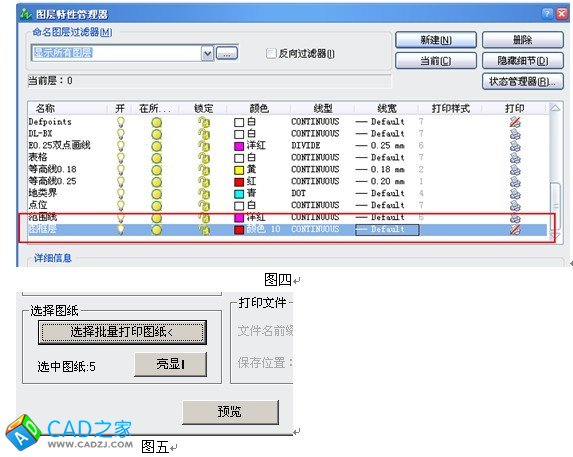
Task: Open 状态管理器(R) button
Action: coord(523,81)
